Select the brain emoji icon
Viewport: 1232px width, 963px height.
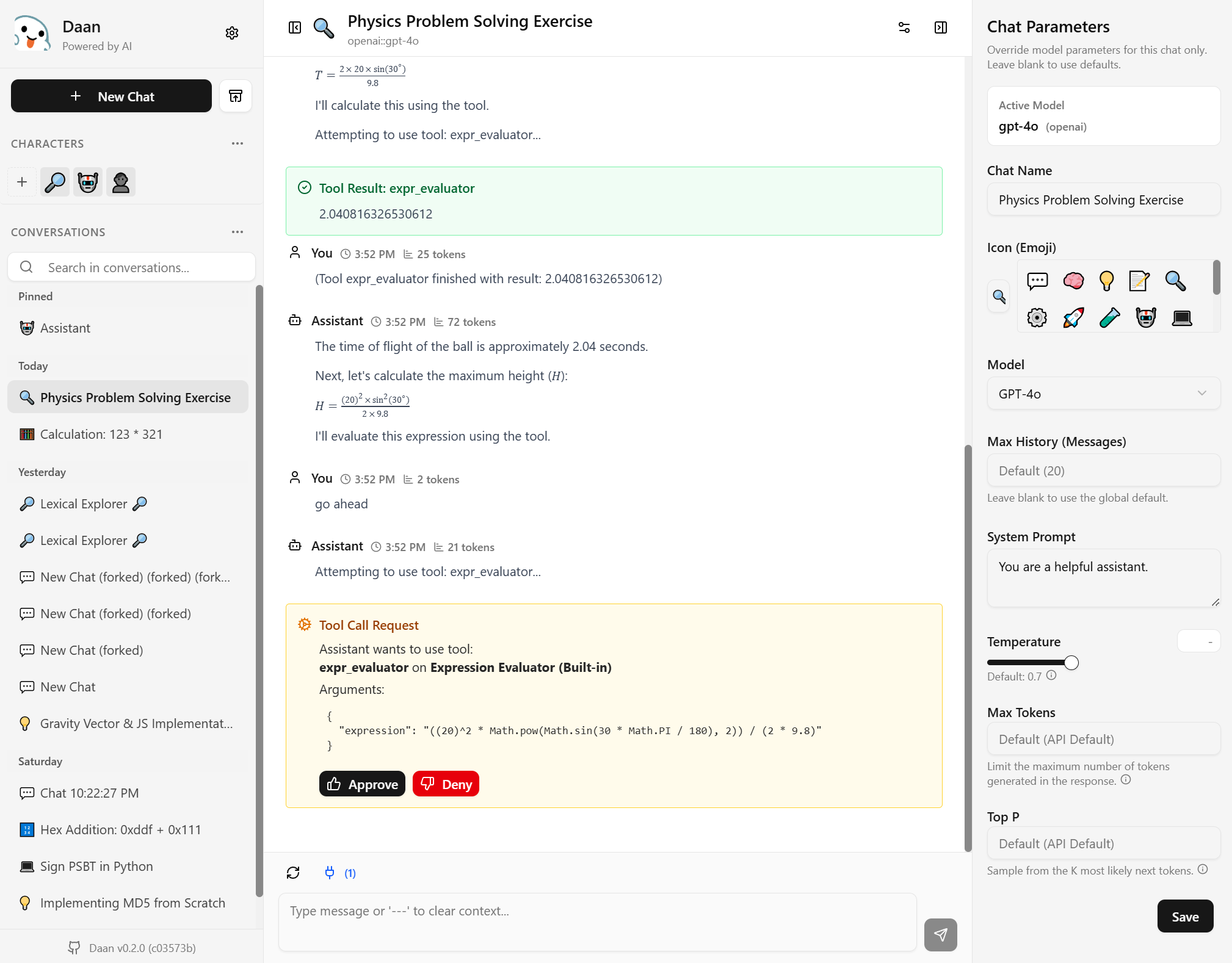[1073, 281]
